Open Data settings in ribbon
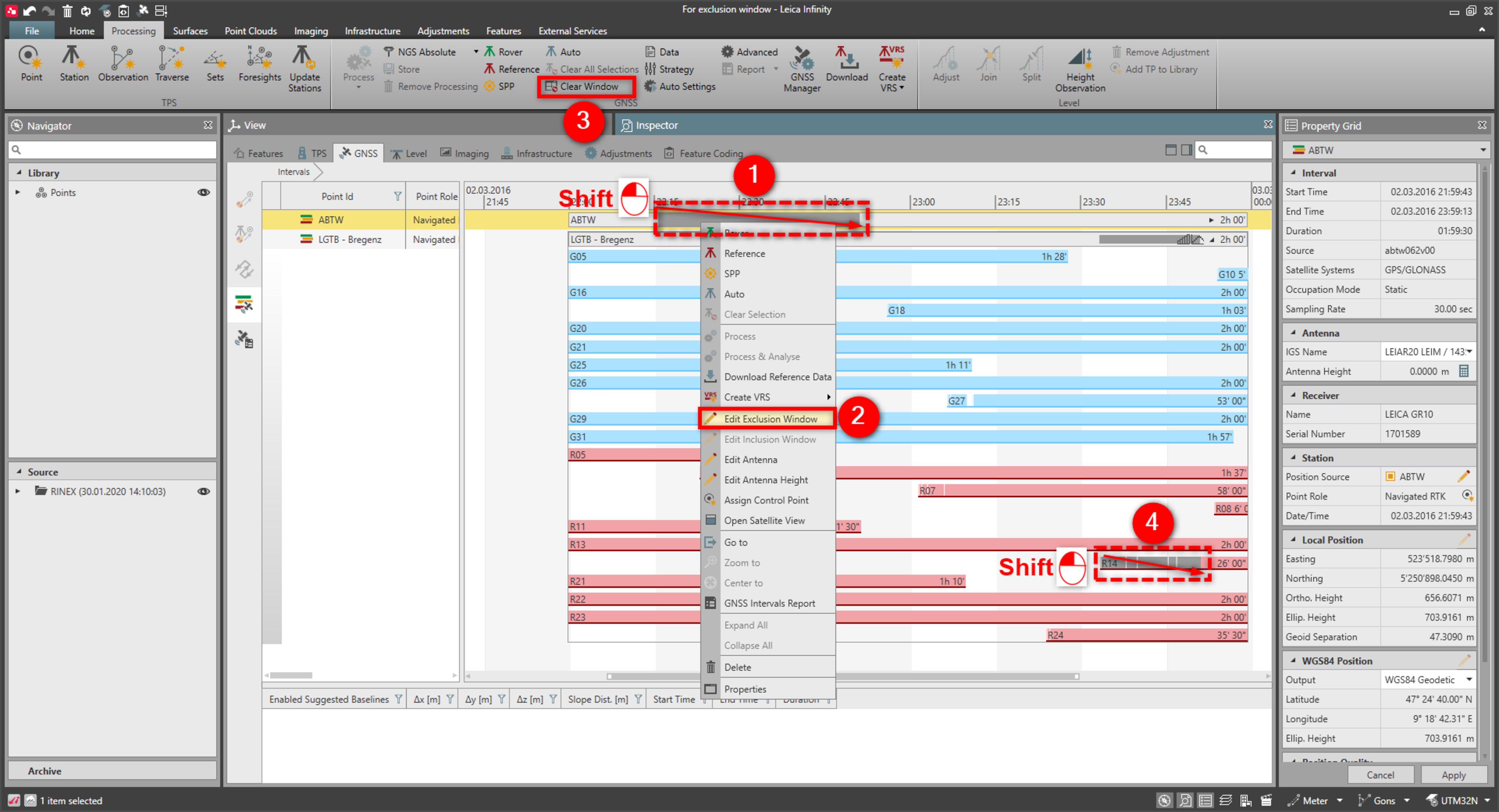Screen dimensions: 1499x812 662,52
